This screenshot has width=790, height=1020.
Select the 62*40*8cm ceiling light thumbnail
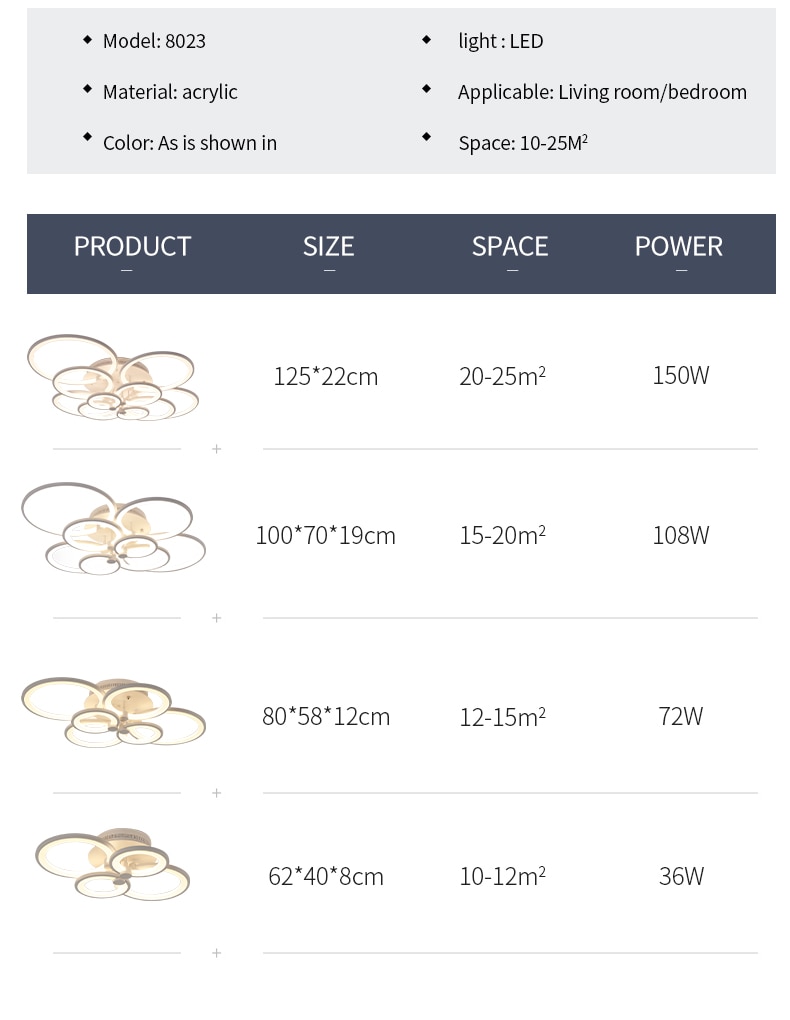[x=113, y=864]
